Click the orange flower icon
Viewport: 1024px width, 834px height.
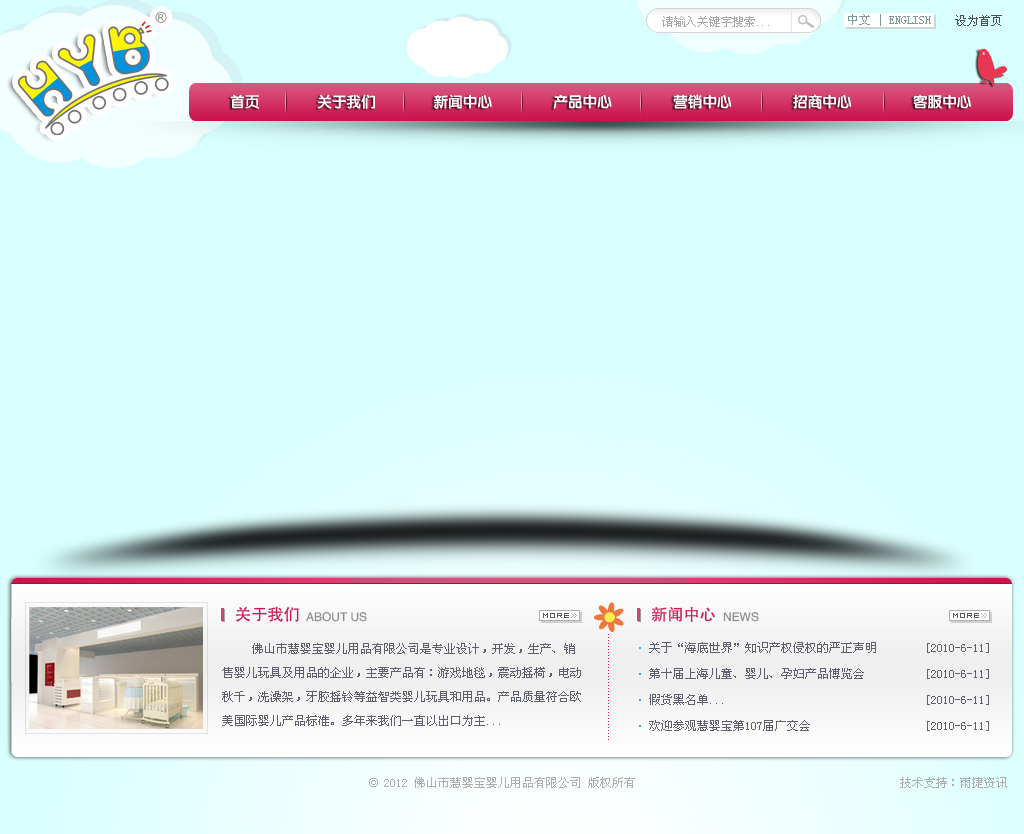point(608,617)
